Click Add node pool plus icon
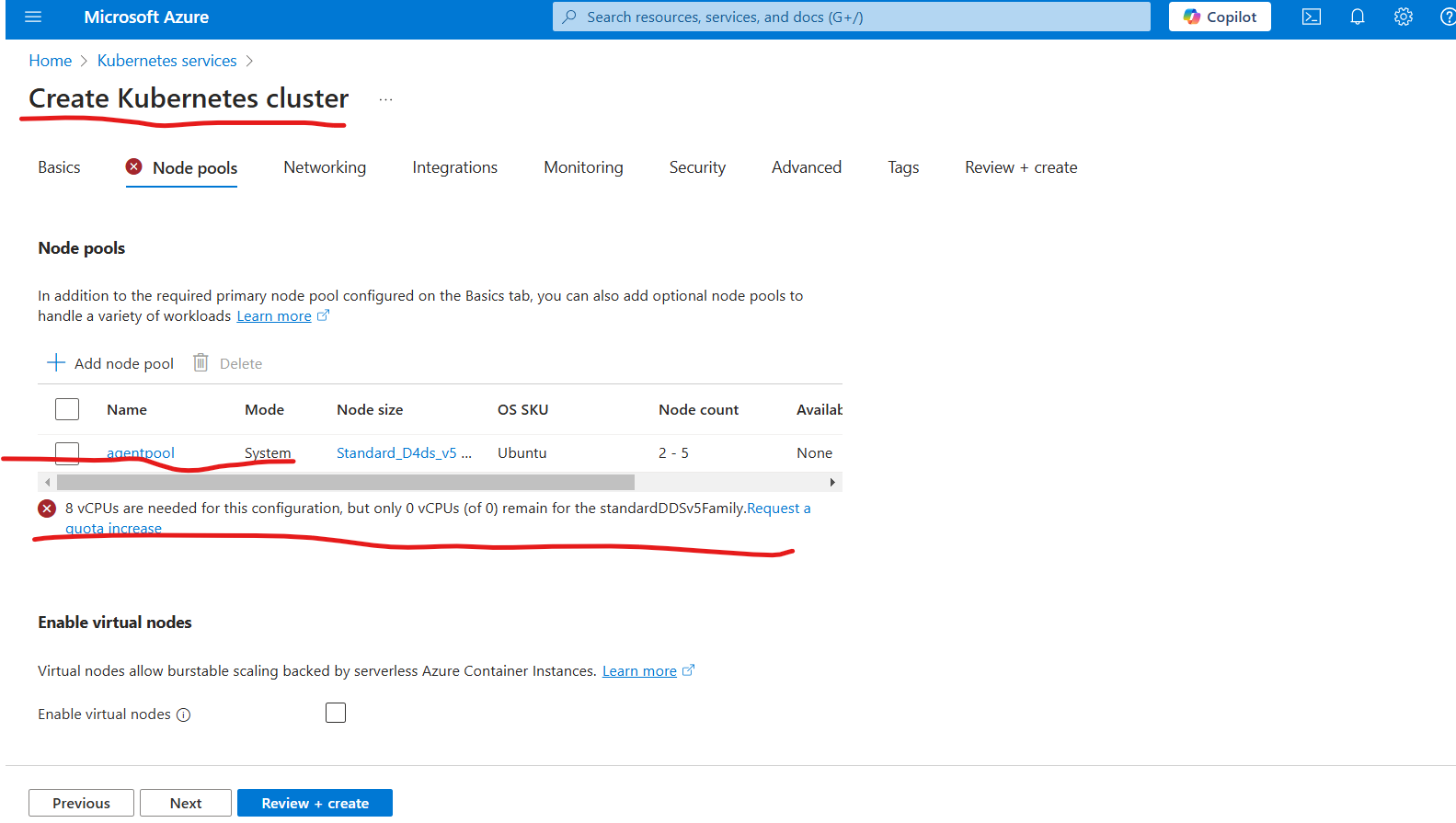Screen dimensions: 1456x823 [56, 363]
